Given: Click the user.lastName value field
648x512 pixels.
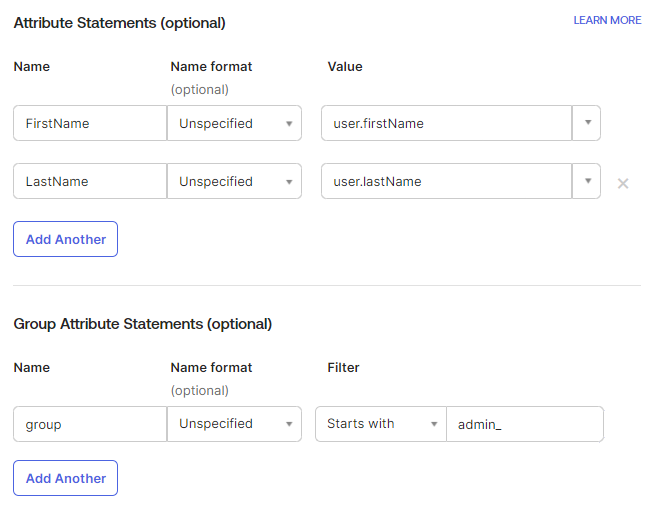Looking at the screenshot, I should coord(446,182).
